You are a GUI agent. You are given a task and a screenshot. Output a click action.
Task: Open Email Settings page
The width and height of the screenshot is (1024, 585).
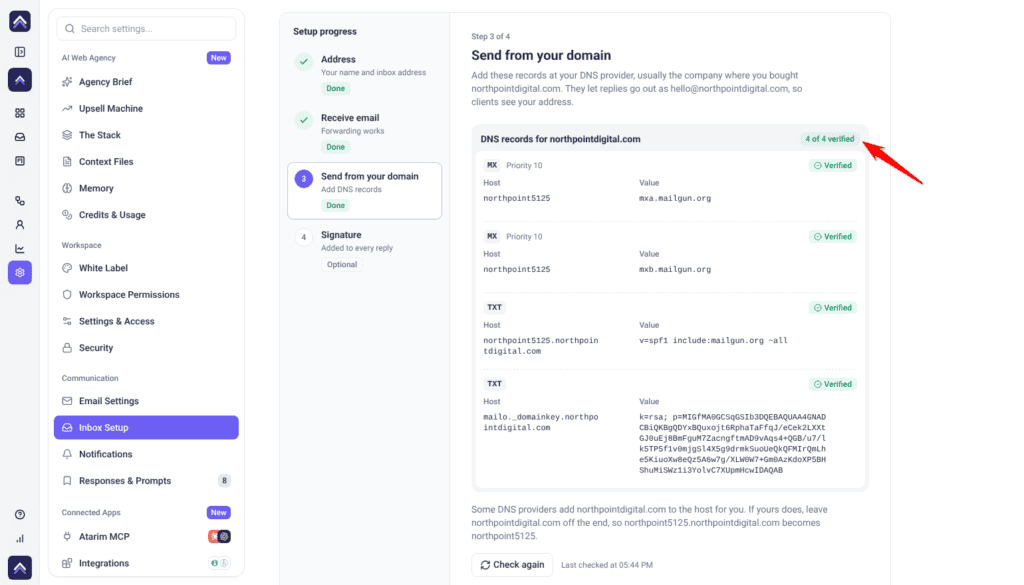[146, 401]
